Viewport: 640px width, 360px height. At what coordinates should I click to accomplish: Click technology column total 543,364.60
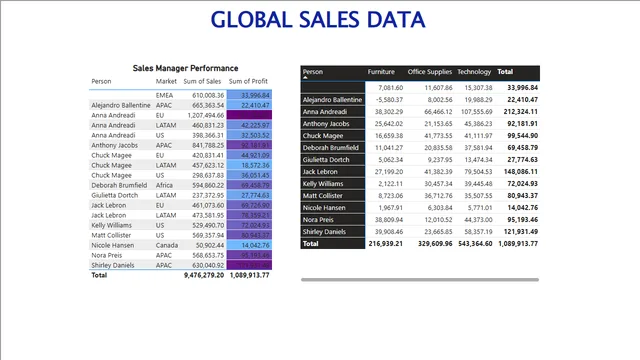click(x=475, y=244)
